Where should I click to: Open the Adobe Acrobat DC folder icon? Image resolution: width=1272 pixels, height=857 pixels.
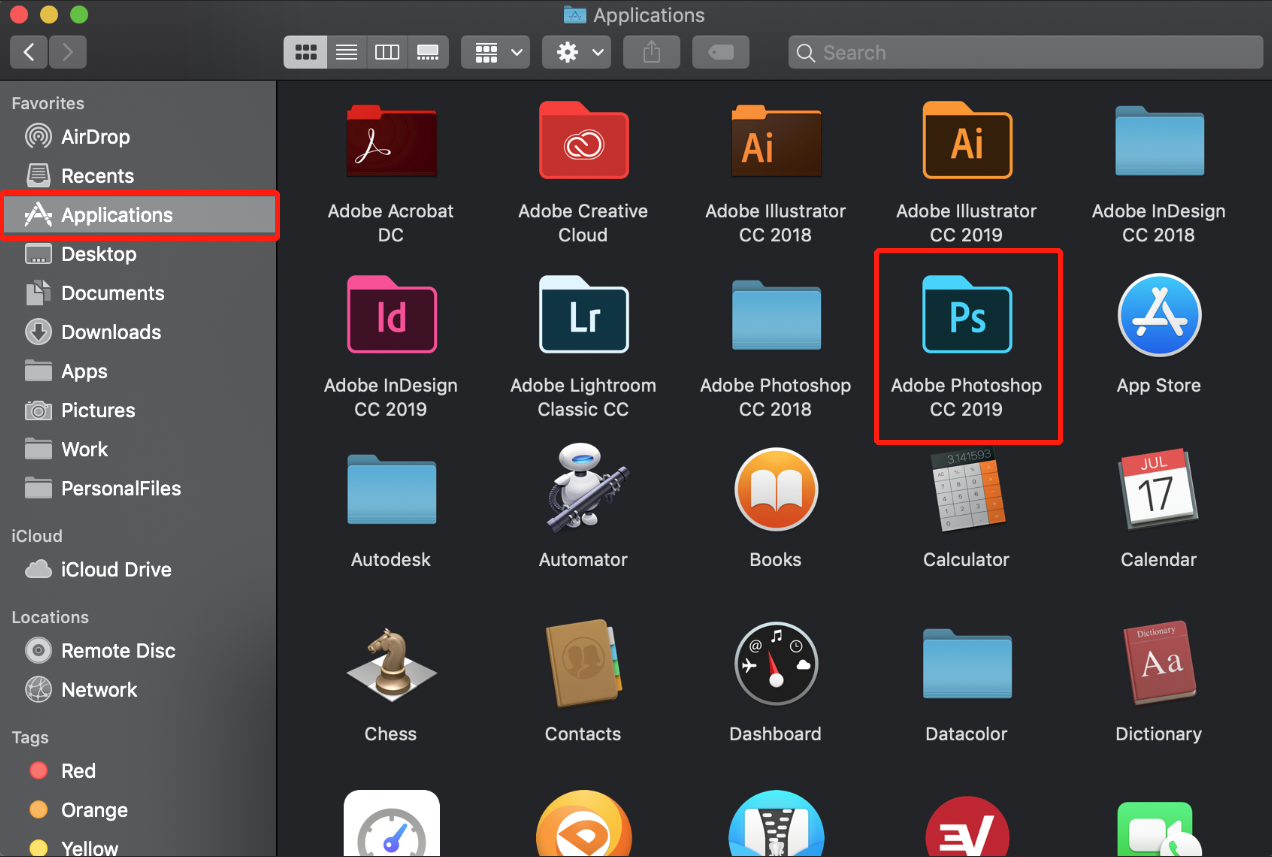[x=391, y=142]
